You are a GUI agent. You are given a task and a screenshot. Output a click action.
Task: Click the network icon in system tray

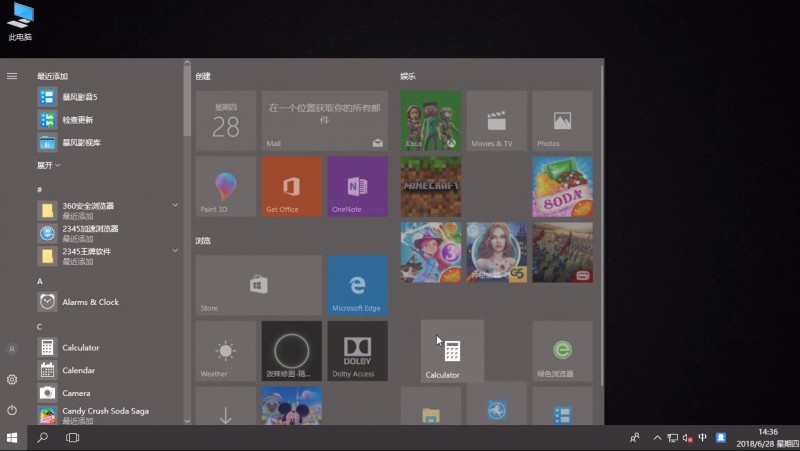(672, 438)
